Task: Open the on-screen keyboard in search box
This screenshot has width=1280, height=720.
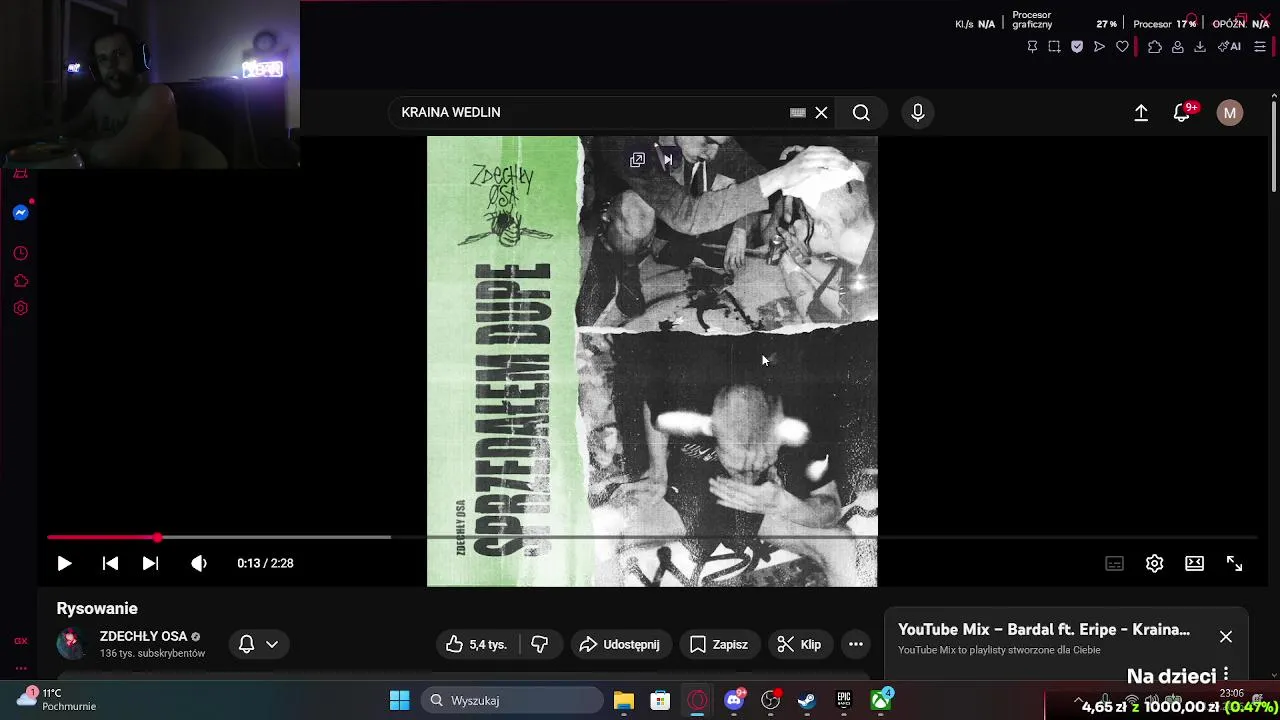Action: [x=797, y=112]
